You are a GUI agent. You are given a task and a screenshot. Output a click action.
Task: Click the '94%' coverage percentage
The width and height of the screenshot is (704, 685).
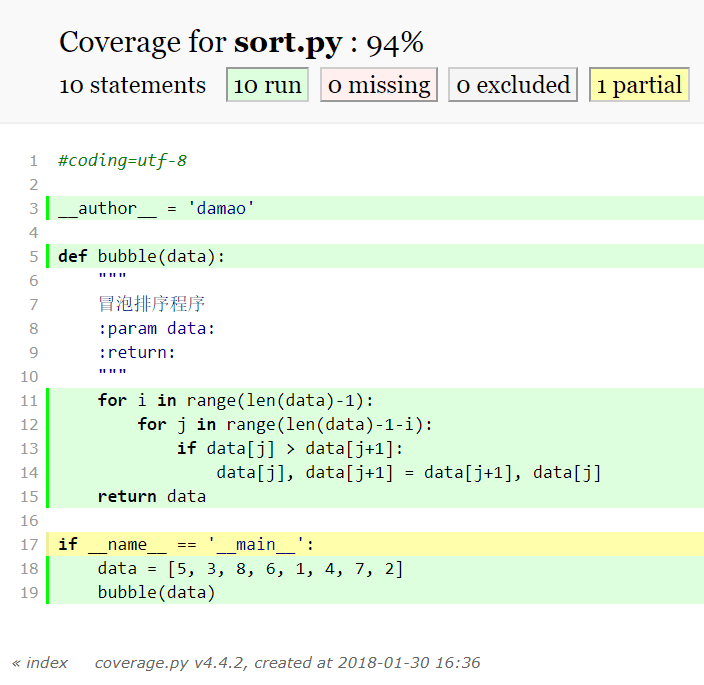[x=395, y=44]
